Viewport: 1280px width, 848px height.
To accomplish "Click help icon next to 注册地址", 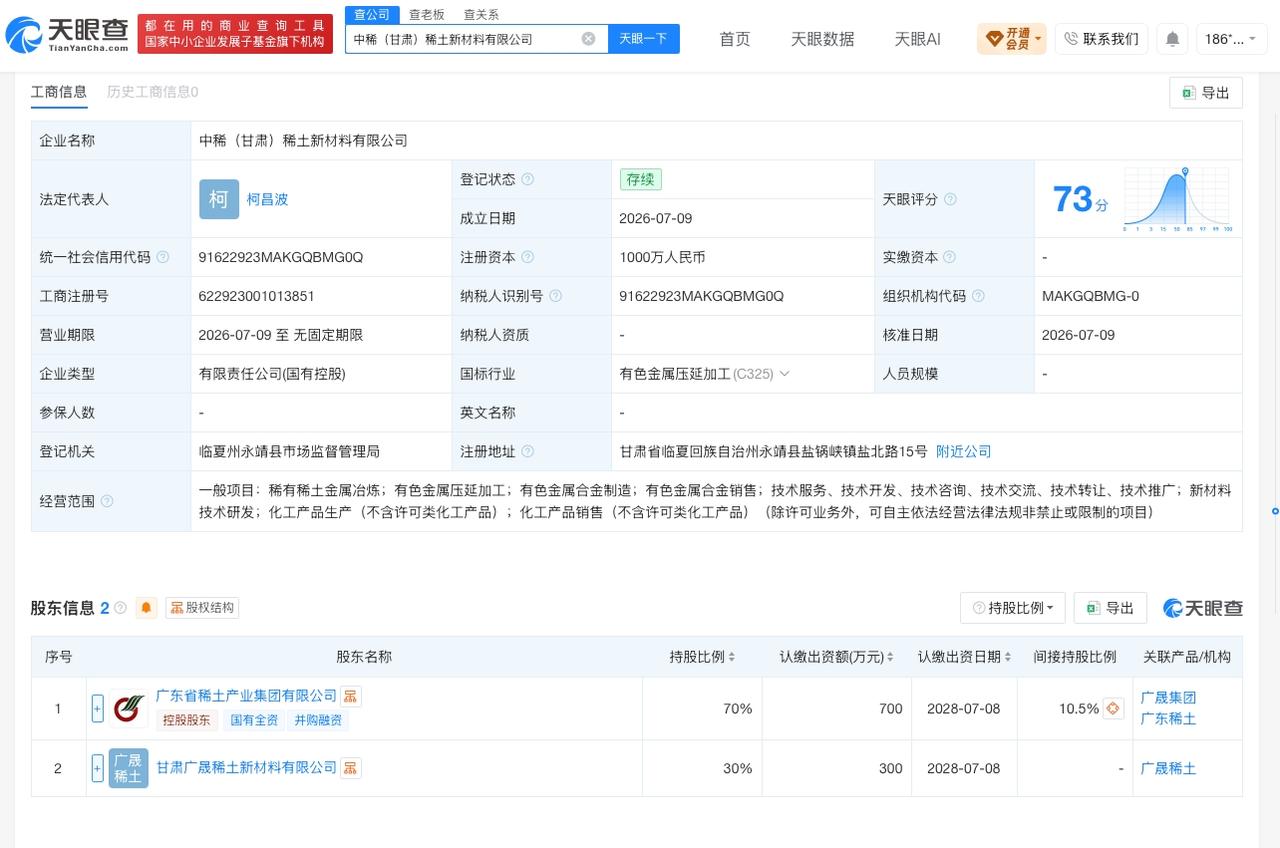I will coord(527,452).
